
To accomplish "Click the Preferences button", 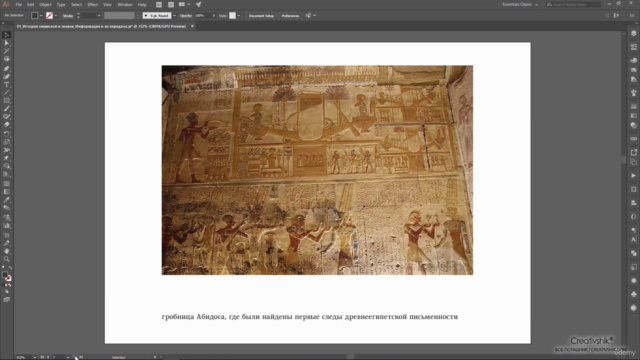I will pos(290,16).
